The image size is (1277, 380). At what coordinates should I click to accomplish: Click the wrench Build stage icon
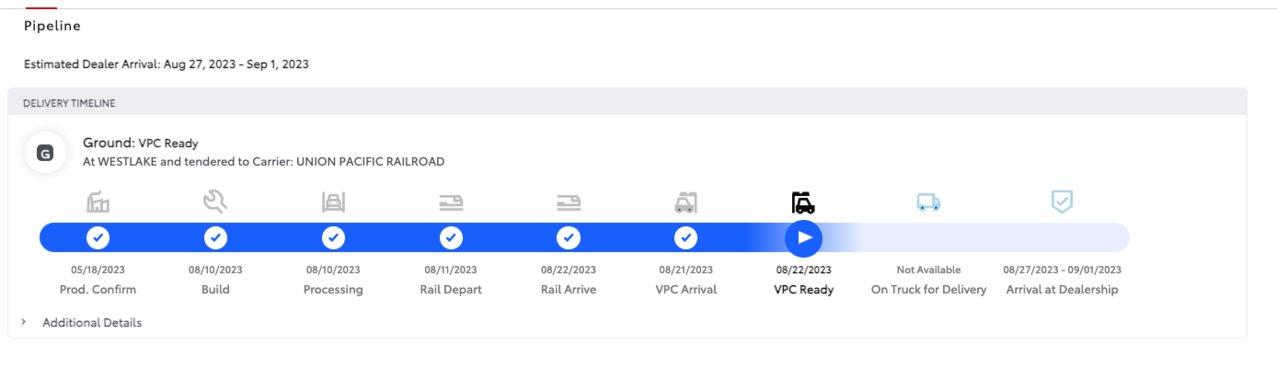click(215, 203)
